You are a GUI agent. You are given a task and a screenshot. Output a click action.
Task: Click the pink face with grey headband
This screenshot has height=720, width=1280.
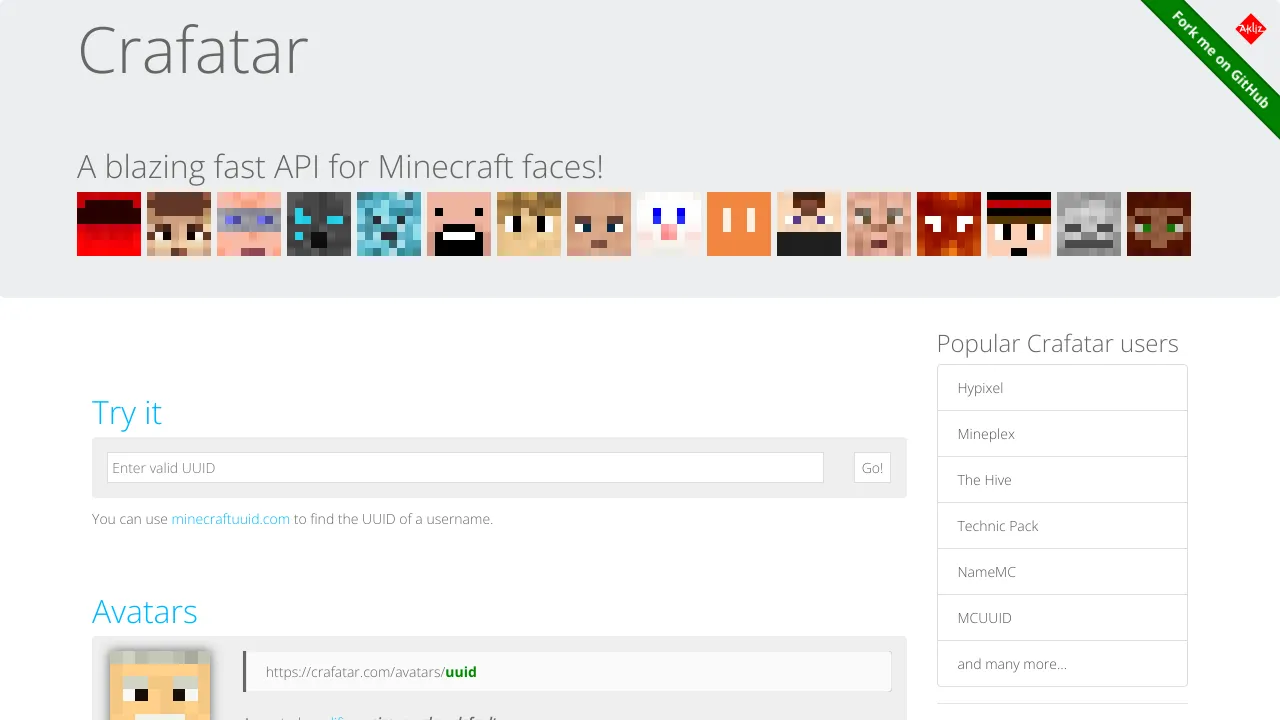[x=249, y=224]
